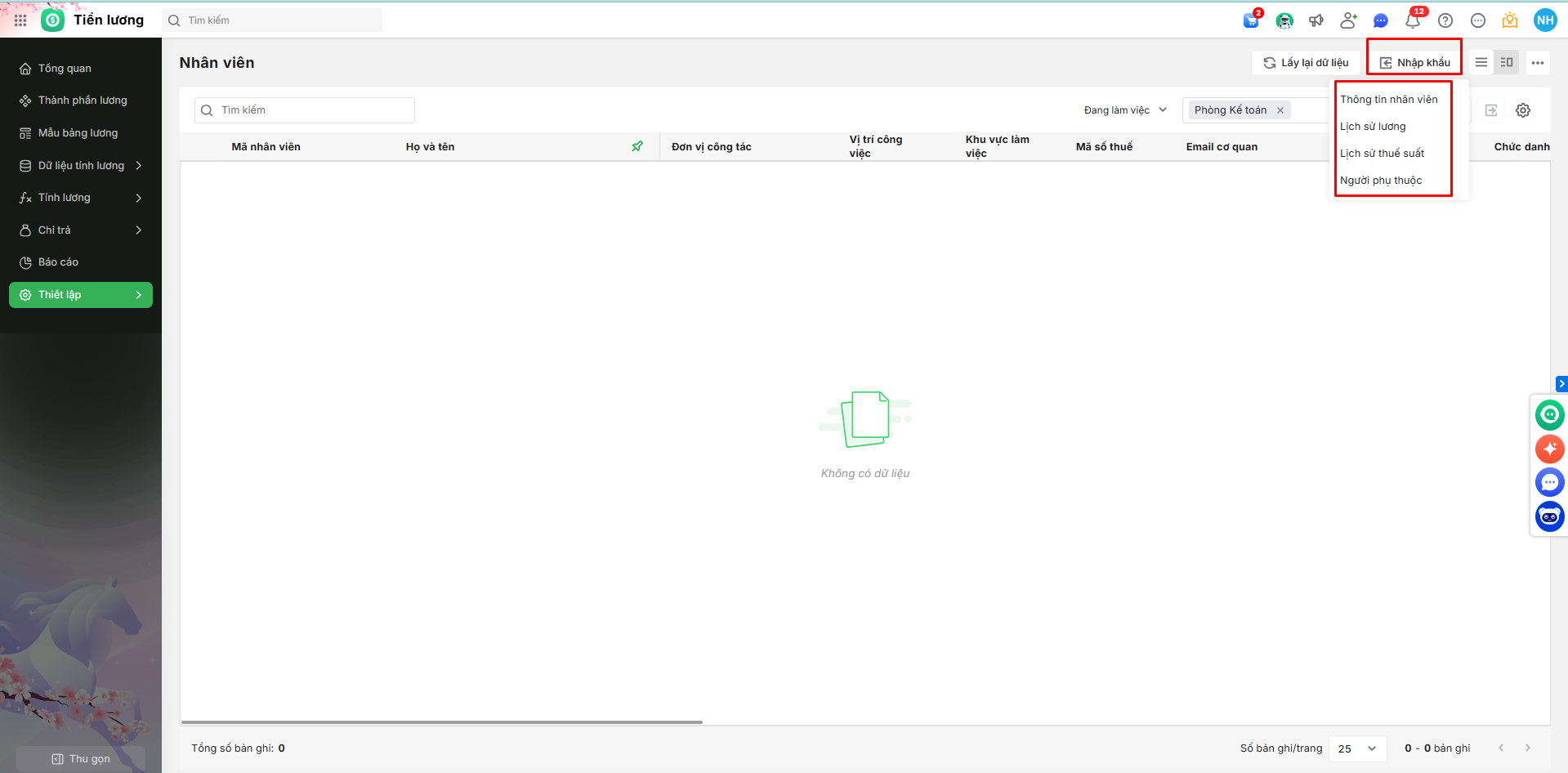Screen dimensions: 1568x773
Task: Go to previous page of records
Action: click(1501, 748)
